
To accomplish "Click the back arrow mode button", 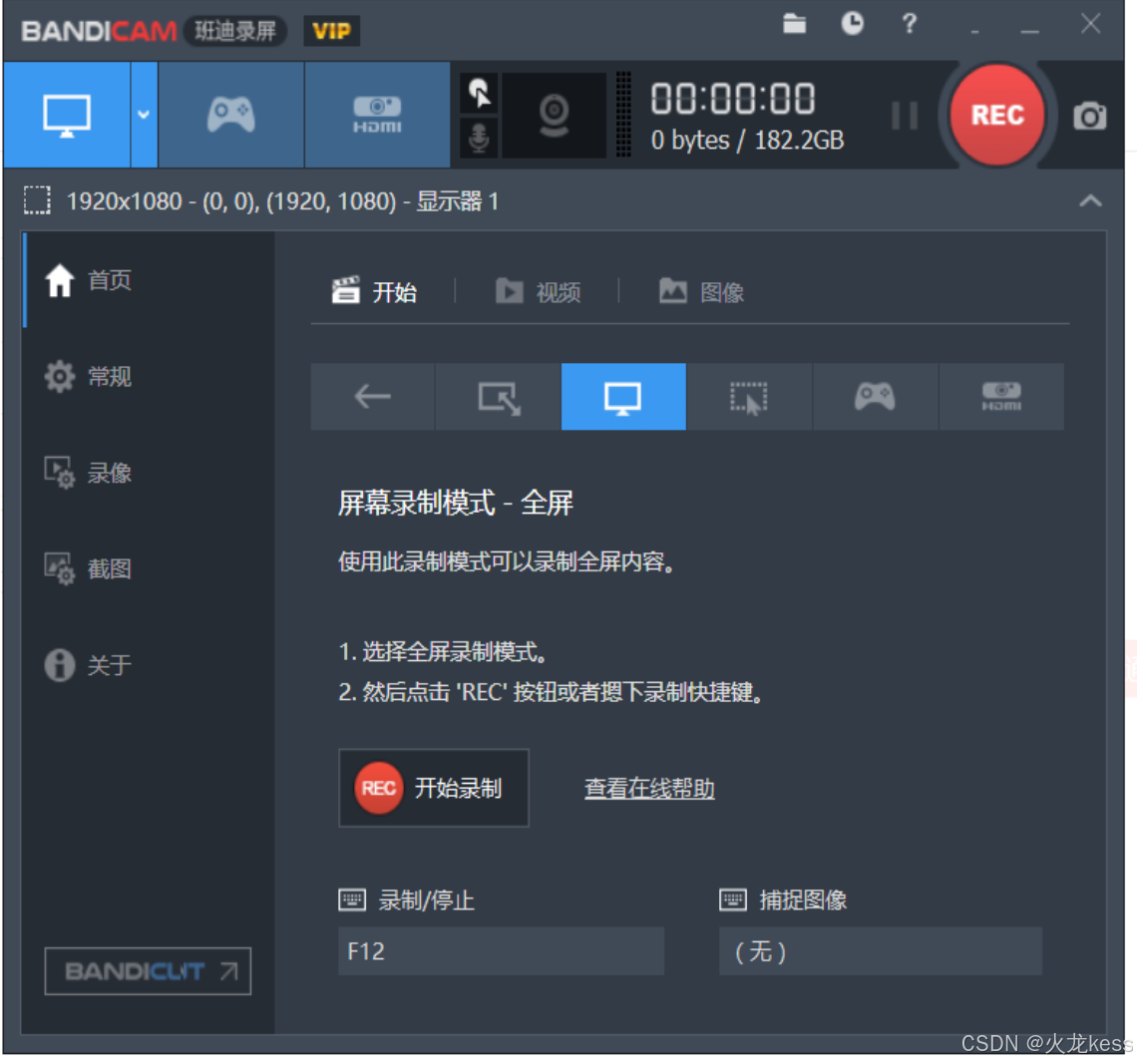I will click(373, 397).
